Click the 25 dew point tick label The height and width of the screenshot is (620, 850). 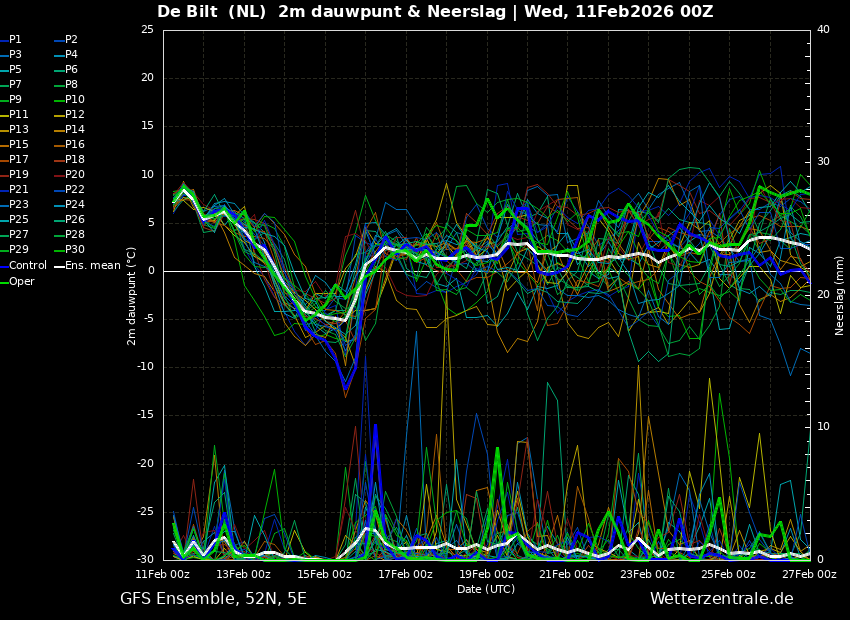coord(147,29)
